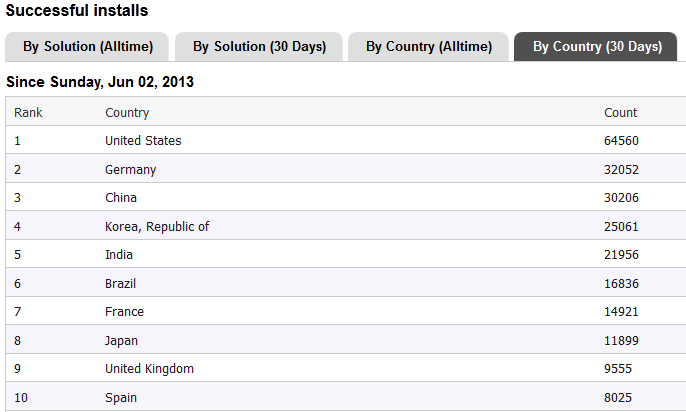Select the United Kingdom row
This screenshot has width=686, height=412.
tap(346, 368)
